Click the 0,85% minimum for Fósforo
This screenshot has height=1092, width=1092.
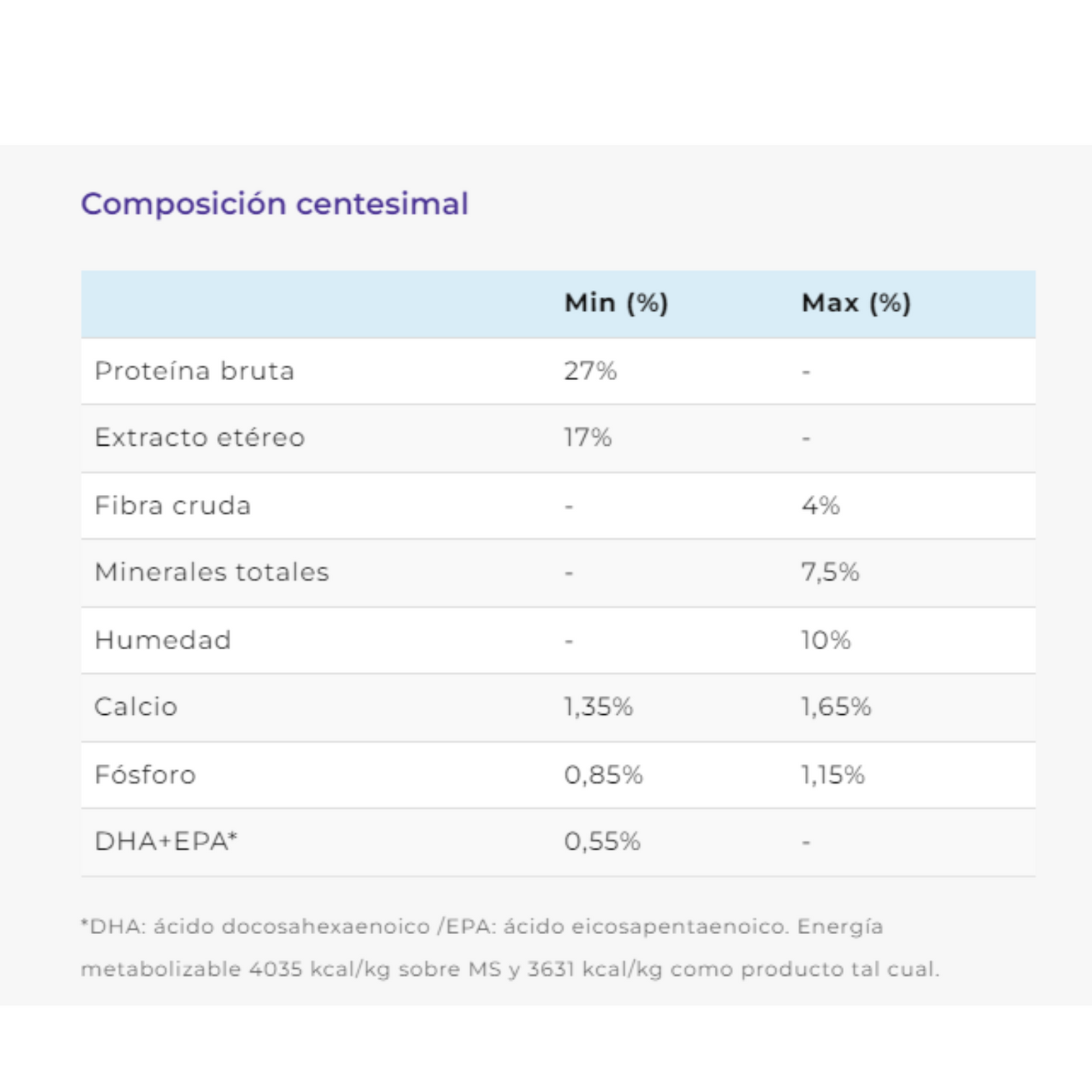pyautogui.click(x=603, y=775)
